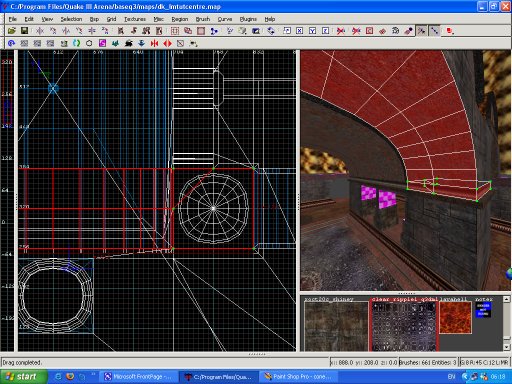Viewport: 512px width, 384px height.
Task: Open the Brush menu
Action: [x=203, y=19]
